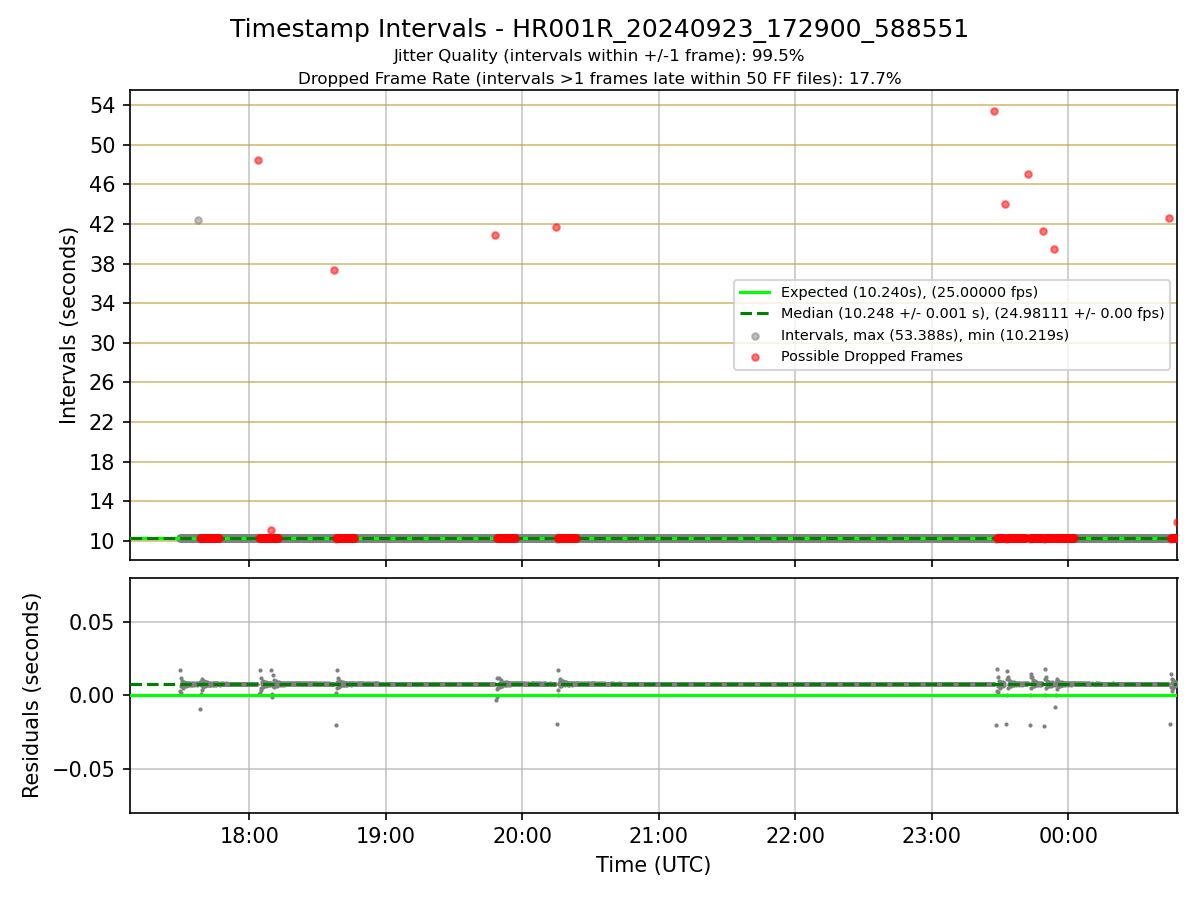
Task: Select the Dropped Frame Rate 17.7% subtitle line
Action: 599,79
